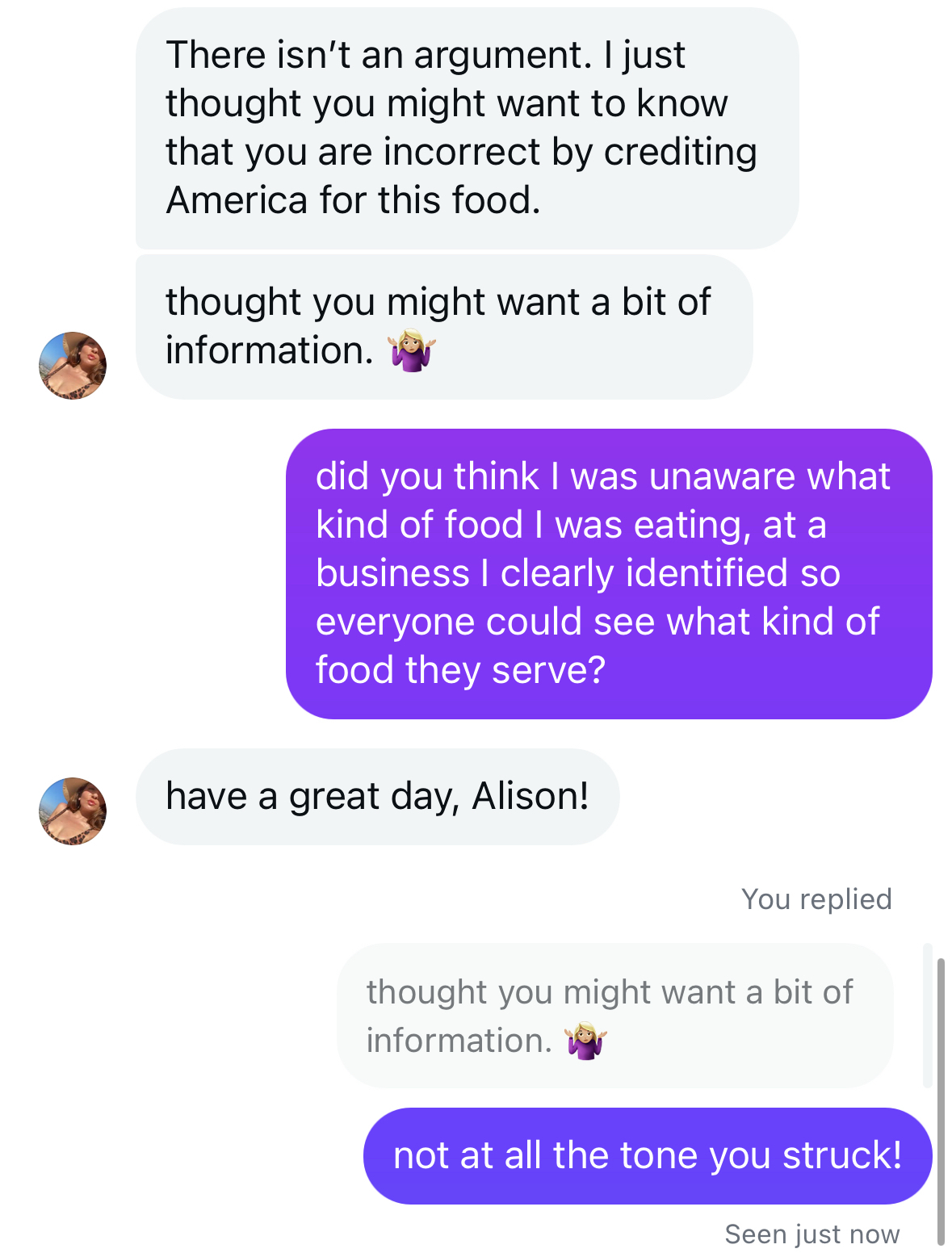Click the word "business" in the purple message
This screenshot has height=1257, width=952.
392,573
